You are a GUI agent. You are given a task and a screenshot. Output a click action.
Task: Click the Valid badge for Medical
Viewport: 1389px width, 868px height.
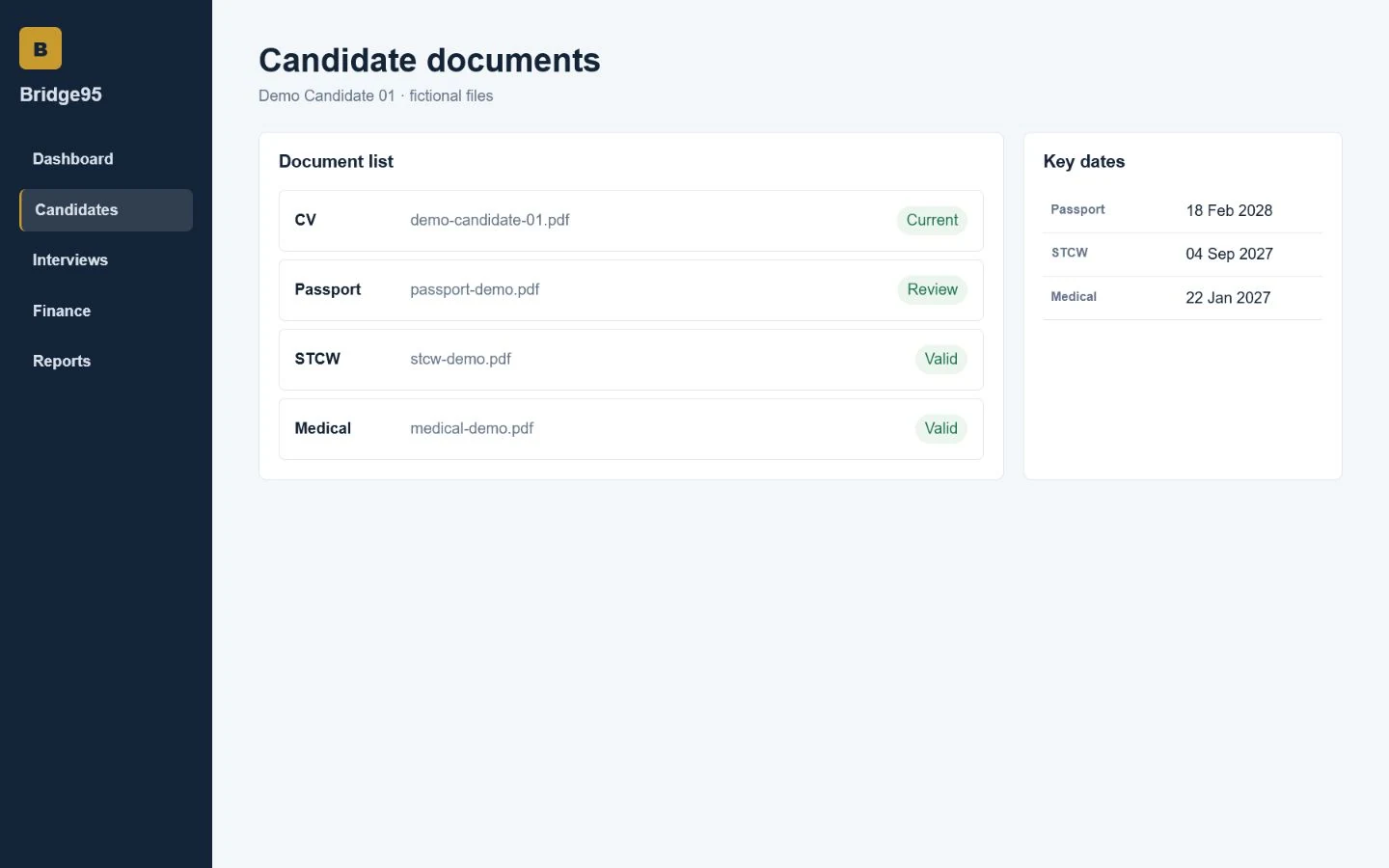[940, 428]
